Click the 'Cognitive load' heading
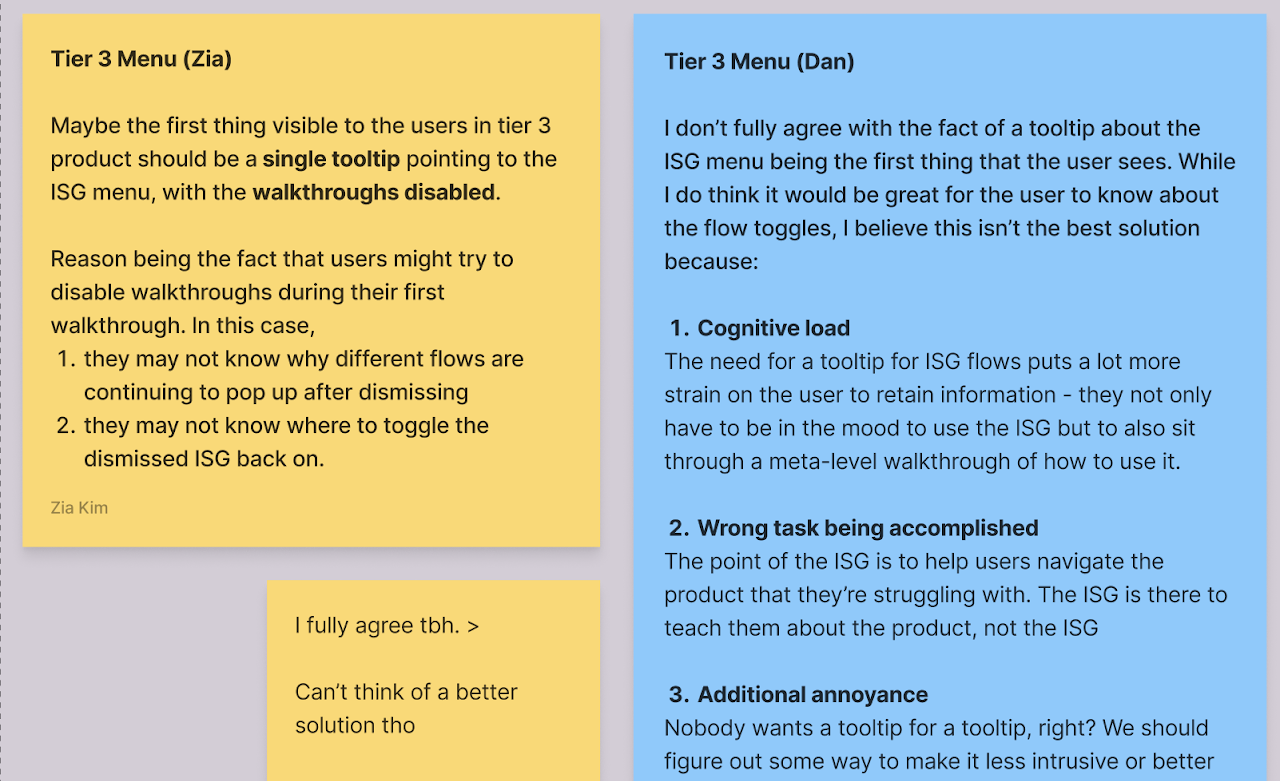1280x781 pixels. [774, 328]
